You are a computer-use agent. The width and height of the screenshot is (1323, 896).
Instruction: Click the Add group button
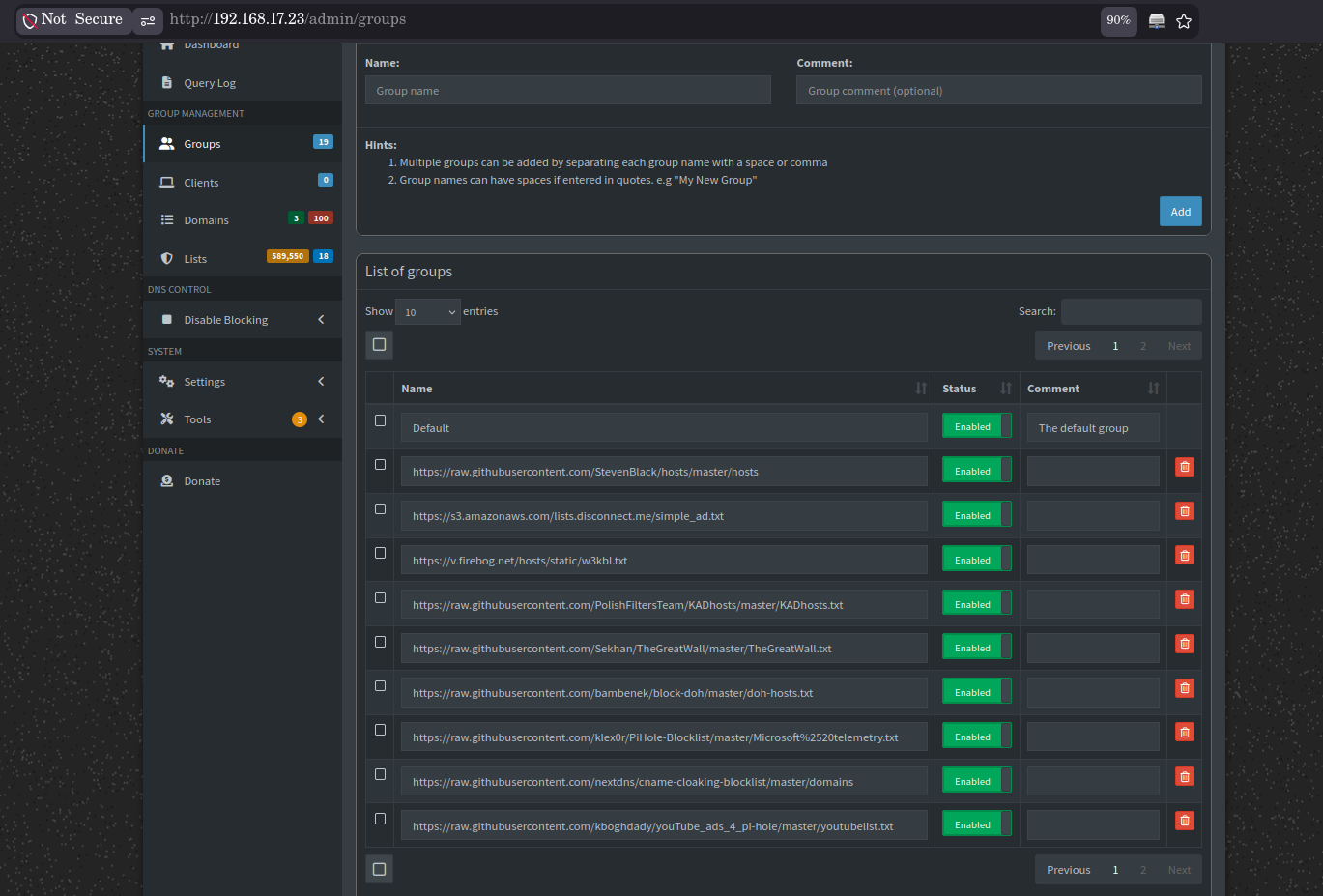tap(1181, 212)
